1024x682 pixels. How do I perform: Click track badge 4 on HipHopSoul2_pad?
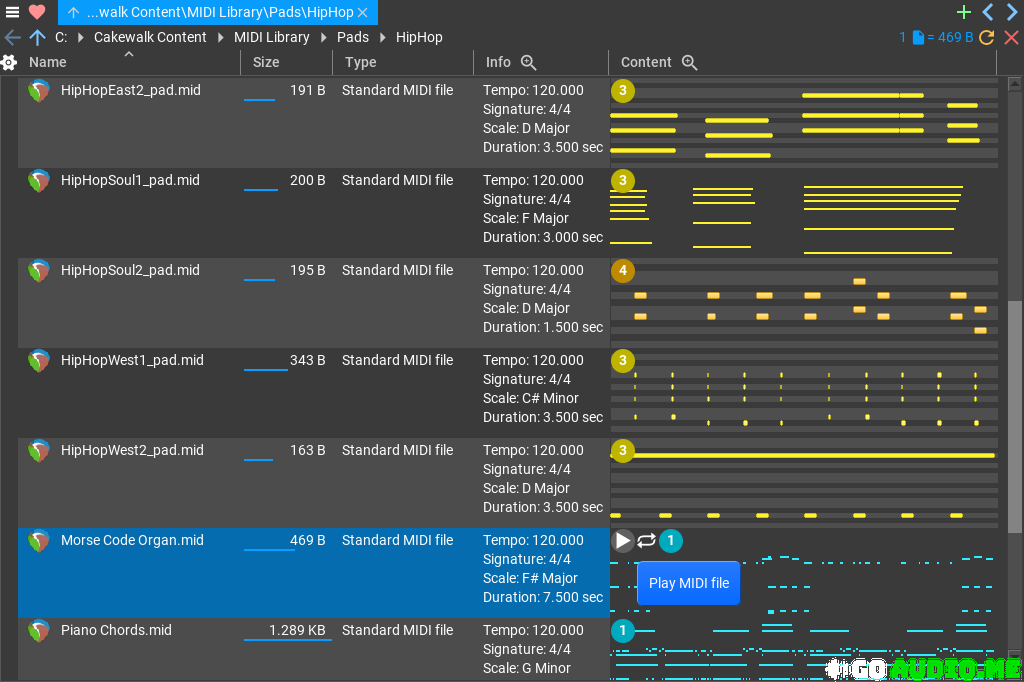click(622, 271)
